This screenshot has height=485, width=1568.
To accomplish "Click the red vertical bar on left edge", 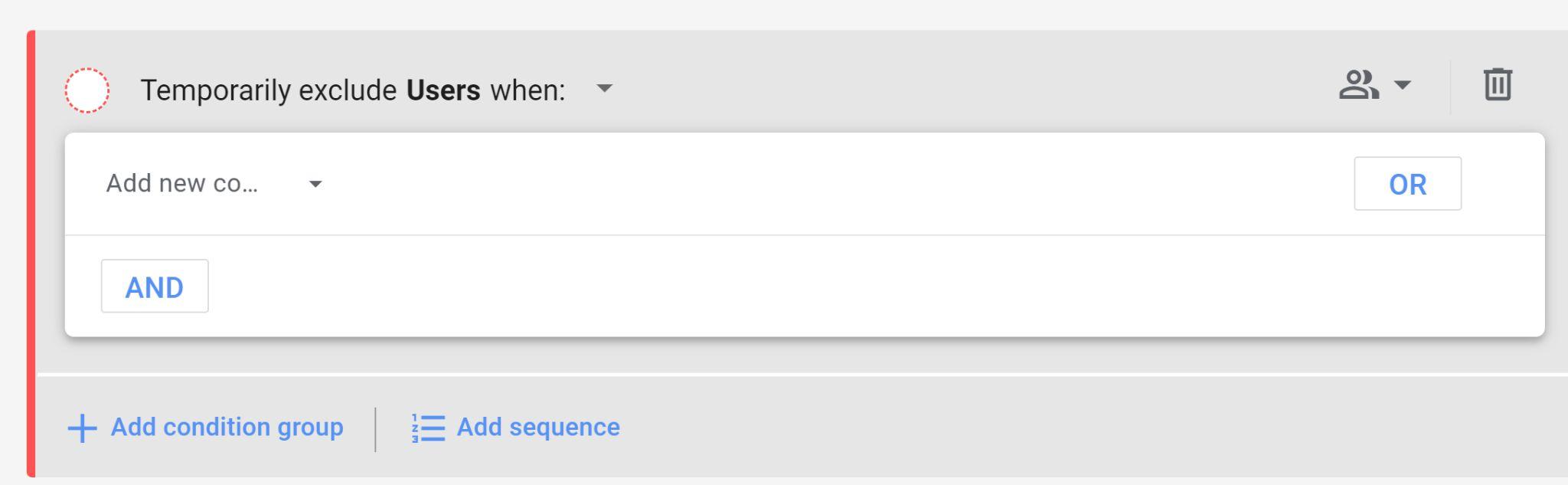I will tap(31, 253).
